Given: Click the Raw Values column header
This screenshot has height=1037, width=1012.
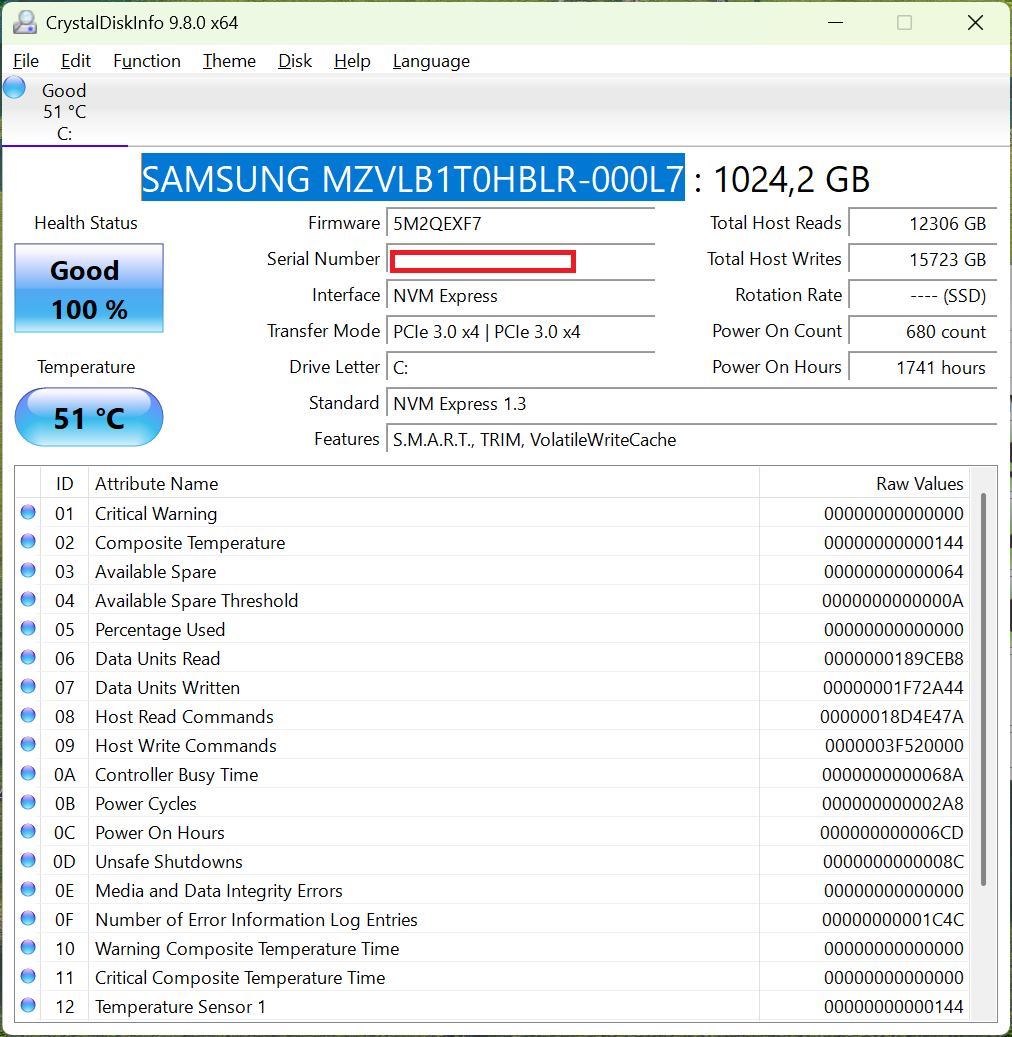Looking at the screenshot, I should tap(864, 483).
